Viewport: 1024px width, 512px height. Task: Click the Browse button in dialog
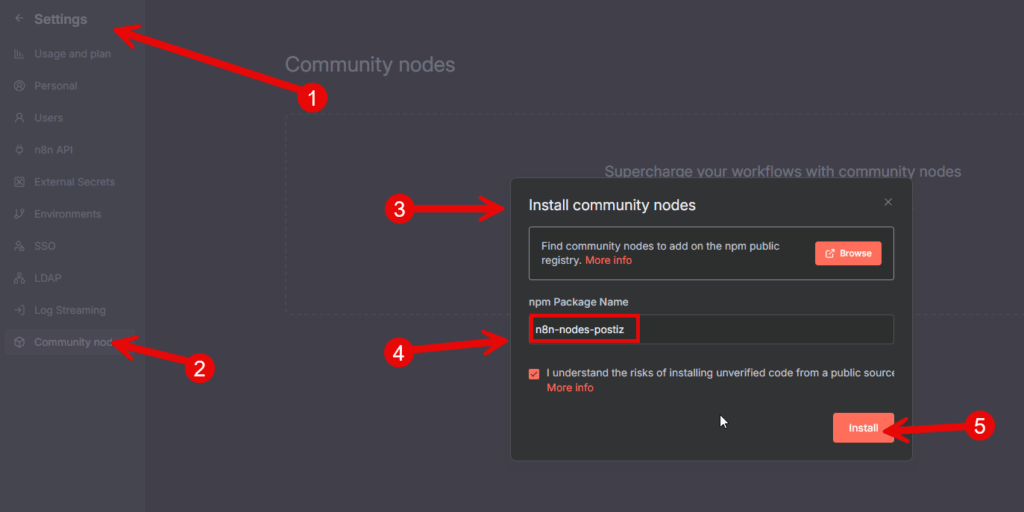pos(848,253)
